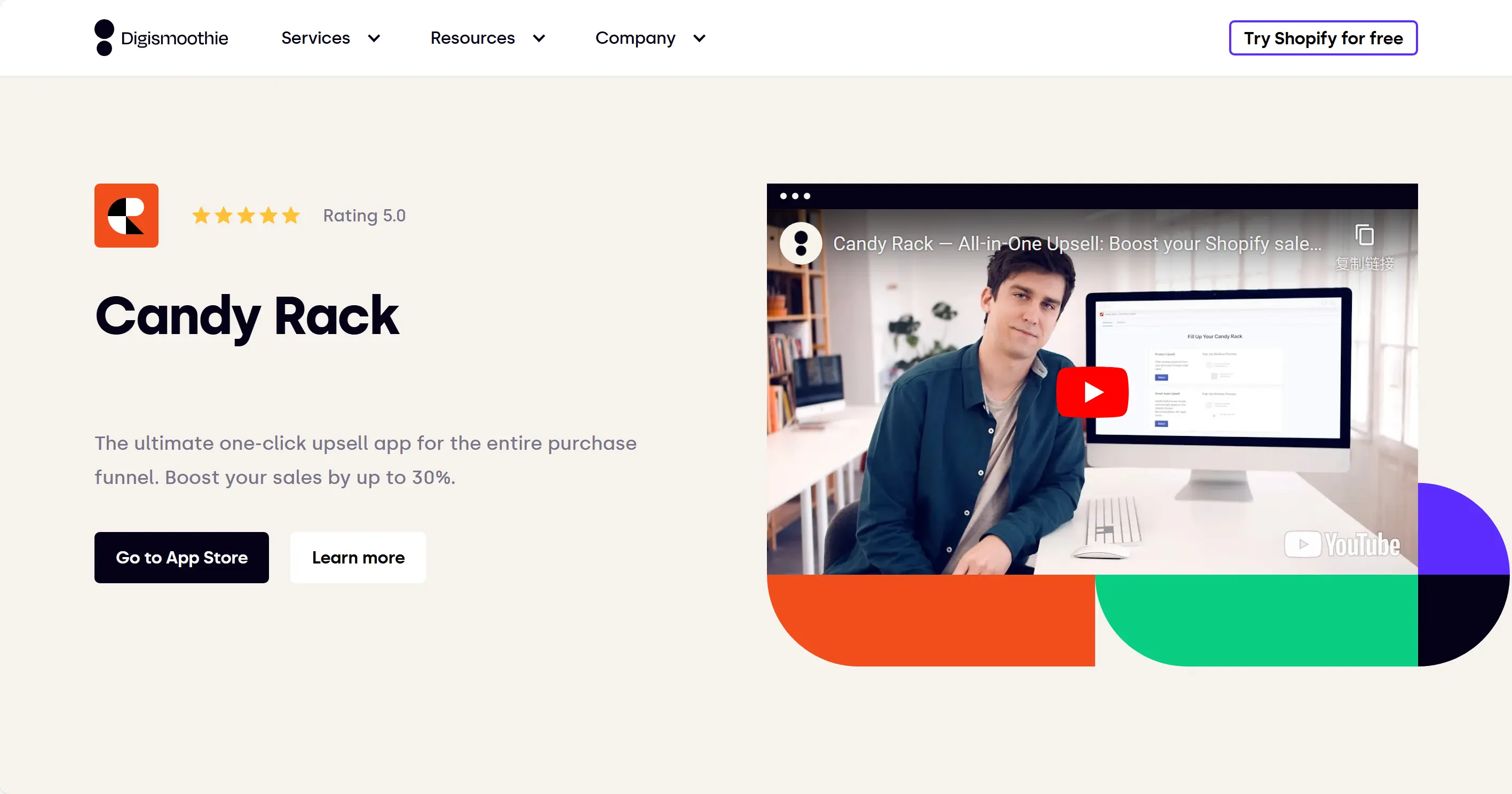Click the fifth star rating icon

tap(289, 214)
